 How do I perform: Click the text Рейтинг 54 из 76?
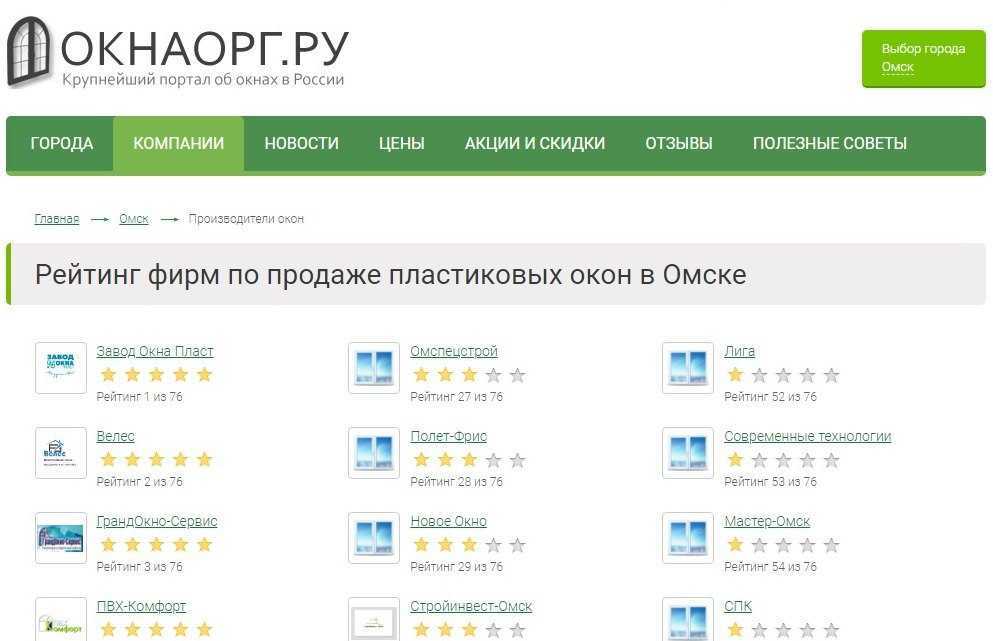[771, 567]
